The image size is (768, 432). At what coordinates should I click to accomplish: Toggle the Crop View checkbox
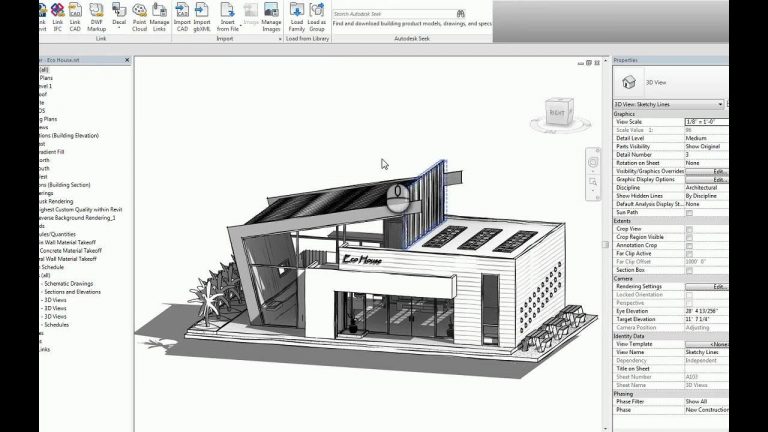689,230
